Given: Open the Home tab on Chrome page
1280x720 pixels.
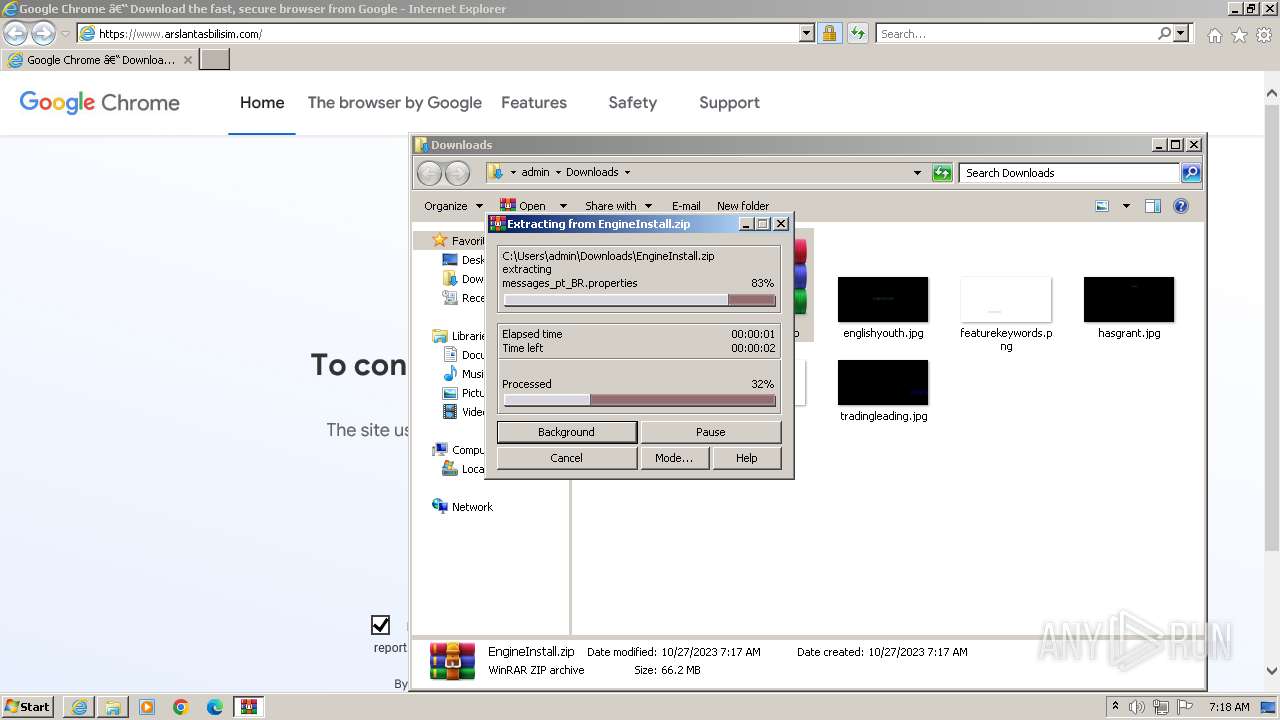Looking at the screenshot, I should [x=262, y=102].
